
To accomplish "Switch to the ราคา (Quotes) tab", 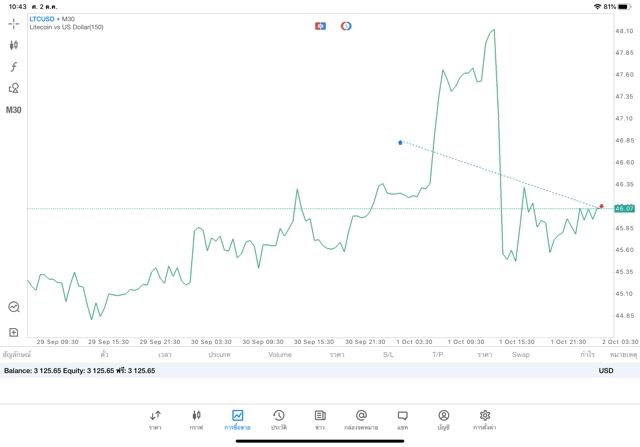I will coord(155,419).
